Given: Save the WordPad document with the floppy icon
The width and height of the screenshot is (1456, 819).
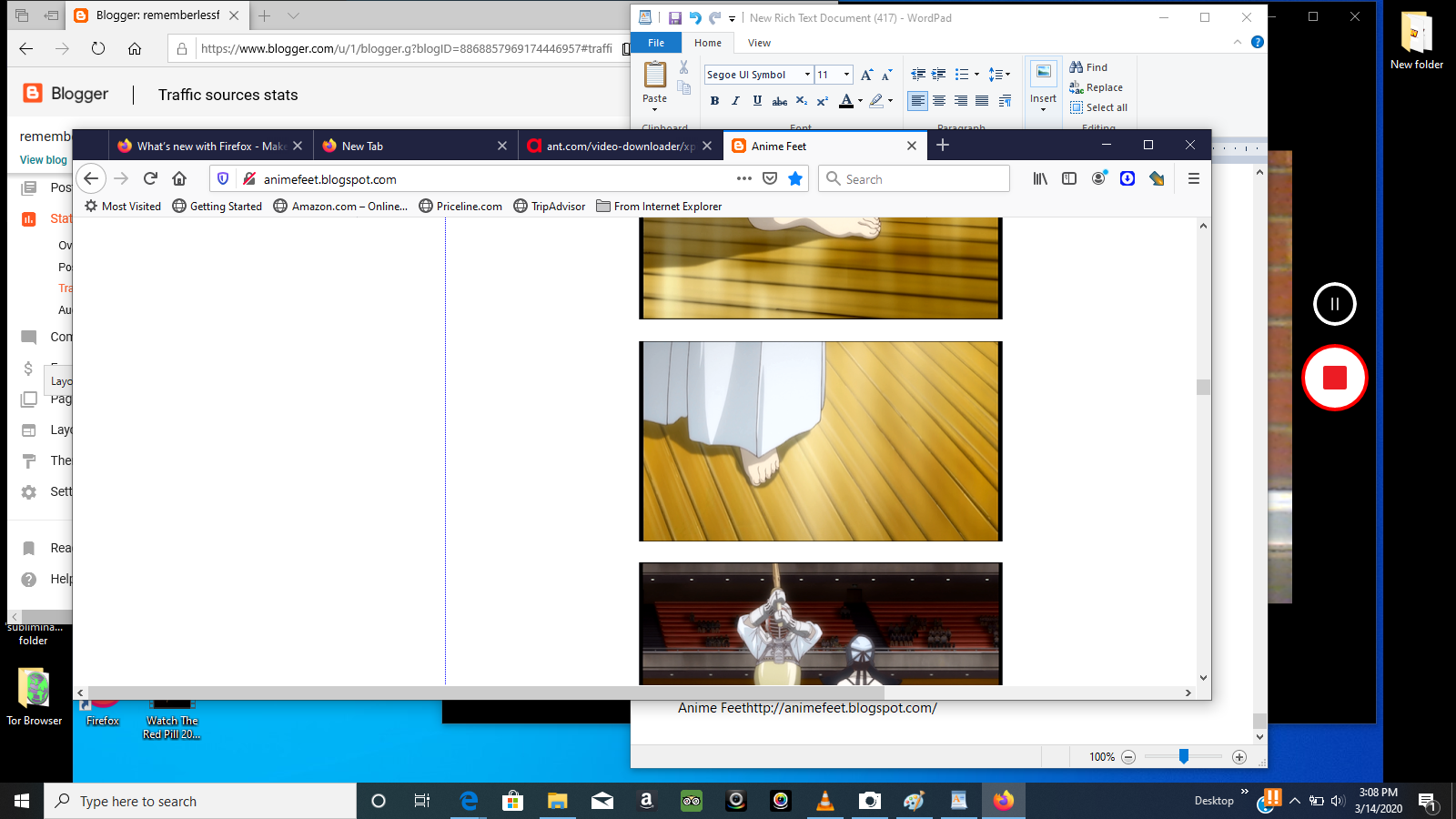Looking at the screenshot, I should 674,18.
